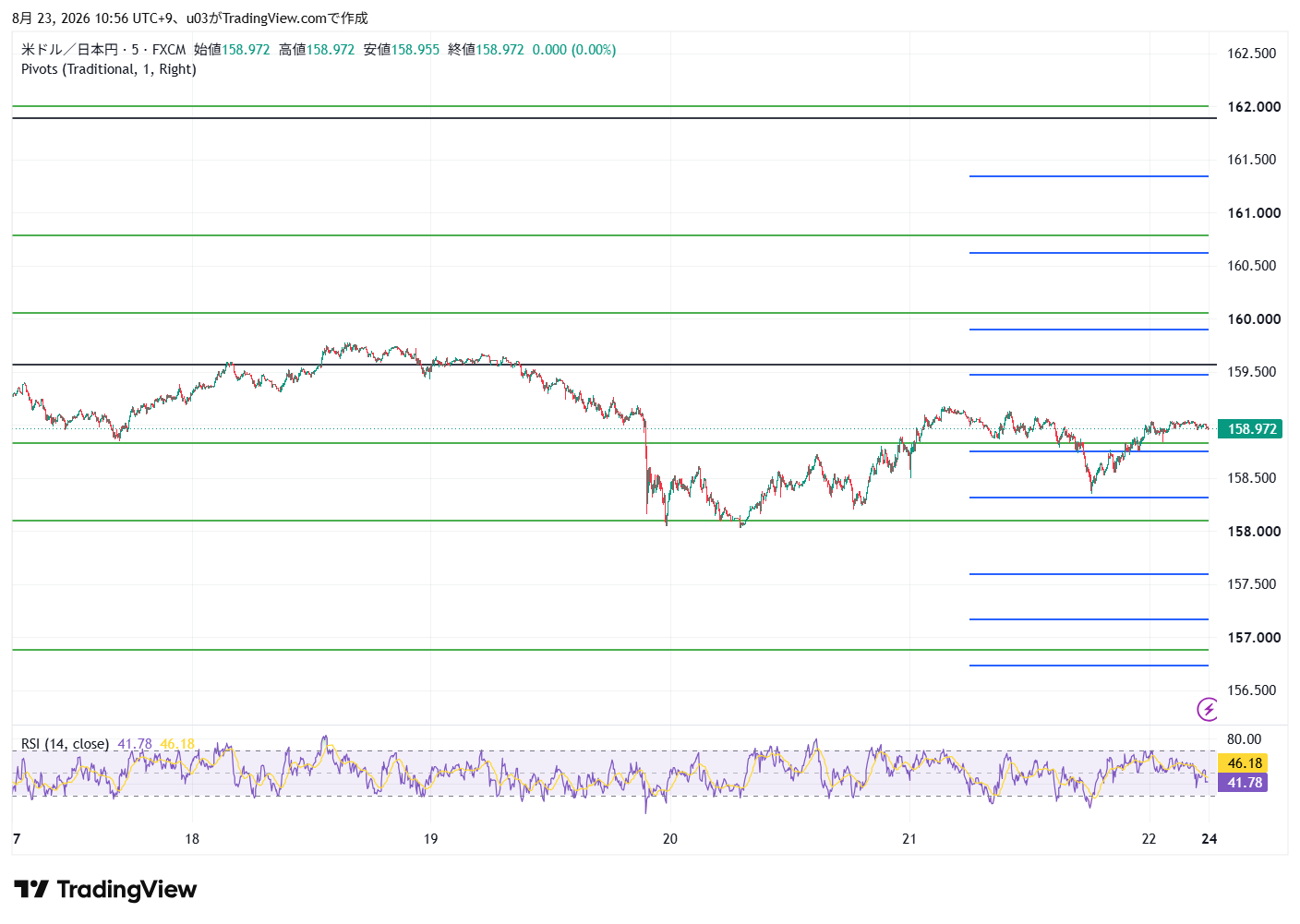
Task: Click the bold date label 24 on time axis
Action: 1210,839
